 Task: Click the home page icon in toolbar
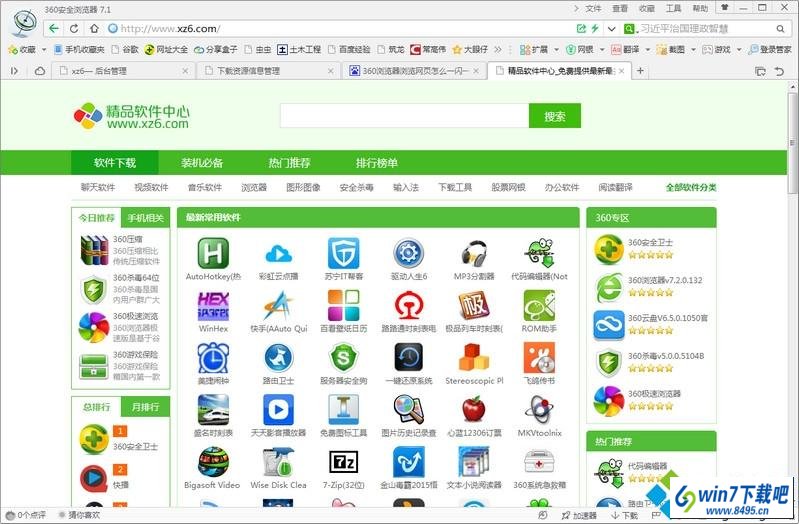94,28
